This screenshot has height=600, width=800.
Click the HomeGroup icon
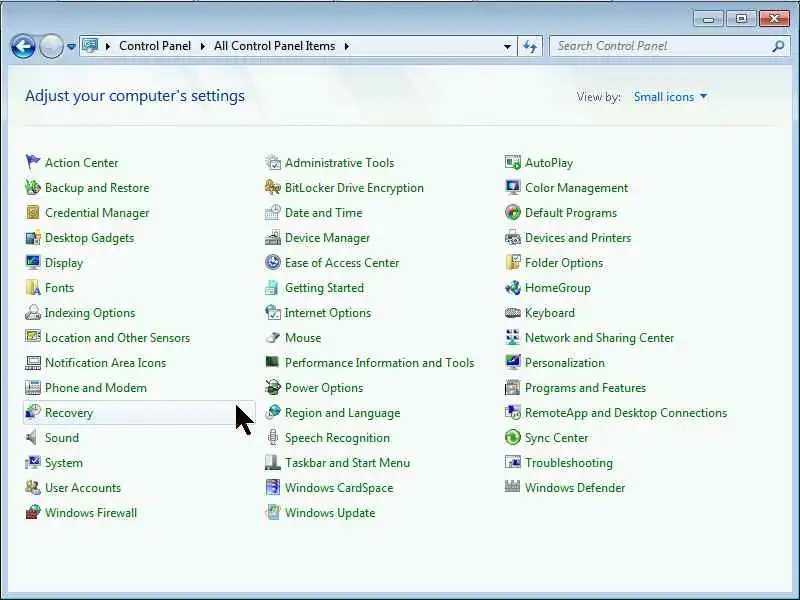pyautogui.click(x=513, y=287)
